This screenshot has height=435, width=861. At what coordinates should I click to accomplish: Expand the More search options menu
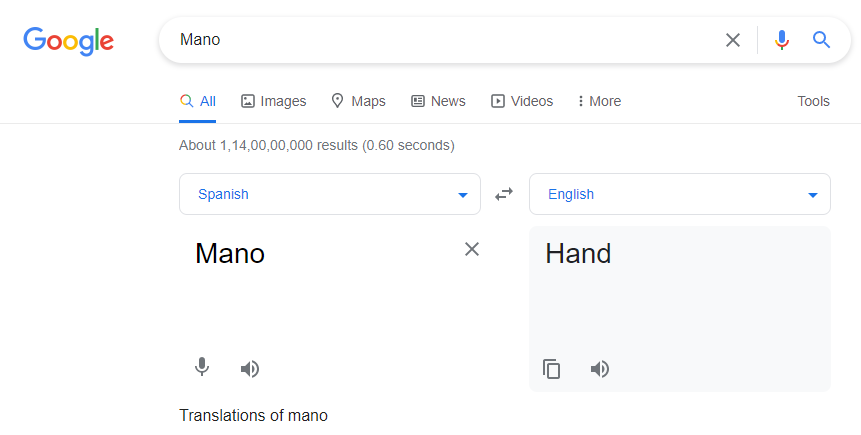(x=599, y=101)
